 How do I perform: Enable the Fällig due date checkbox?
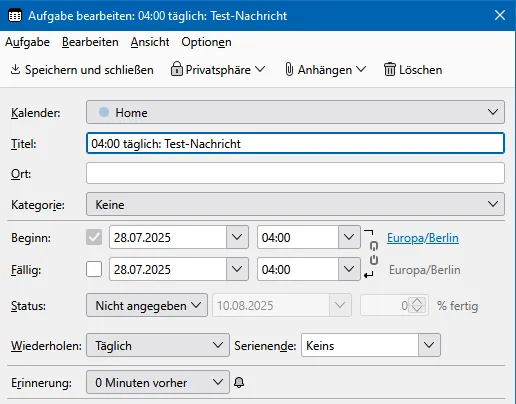click(x=94, y=269)
